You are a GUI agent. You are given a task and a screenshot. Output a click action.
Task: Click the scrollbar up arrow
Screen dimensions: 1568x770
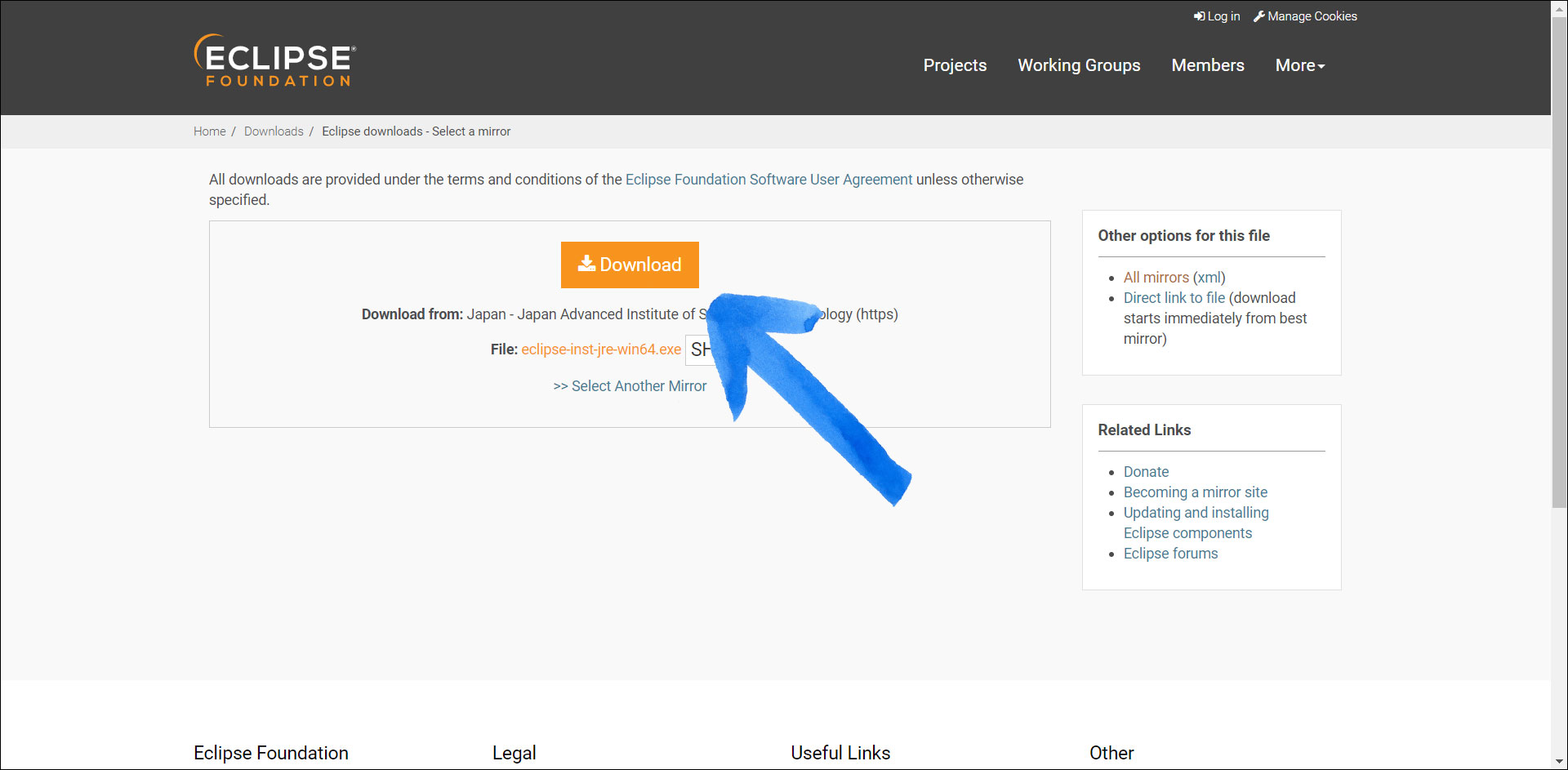[1559, 7]
